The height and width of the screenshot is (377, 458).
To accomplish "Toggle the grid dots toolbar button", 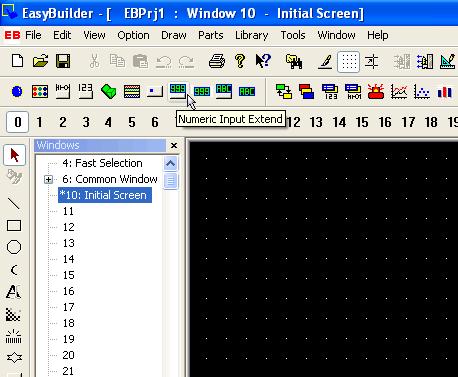I will (348, 62).
